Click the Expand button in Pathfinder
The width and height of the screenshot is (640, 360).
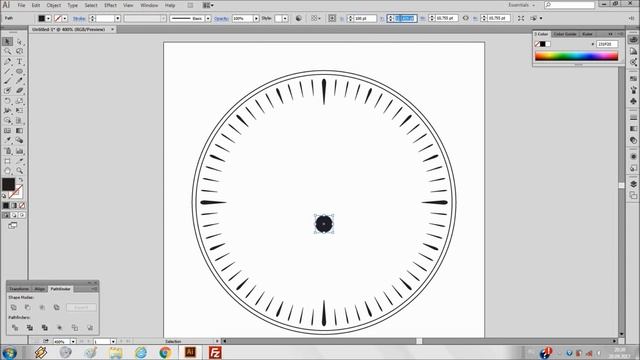pos(81,307)
